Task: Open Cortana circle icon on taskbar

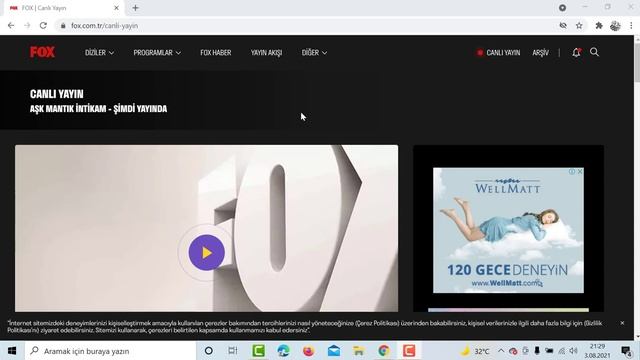Action: click(x=209, y=351)
